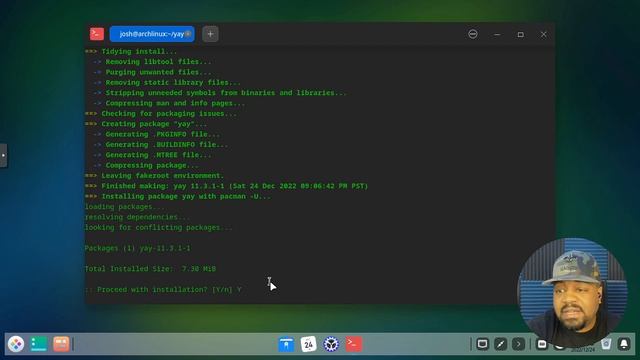Click the 'Packages (1) yay-11.3.1-1' line
Viewport: 640px width, 360px height.
tap(138, 248)
